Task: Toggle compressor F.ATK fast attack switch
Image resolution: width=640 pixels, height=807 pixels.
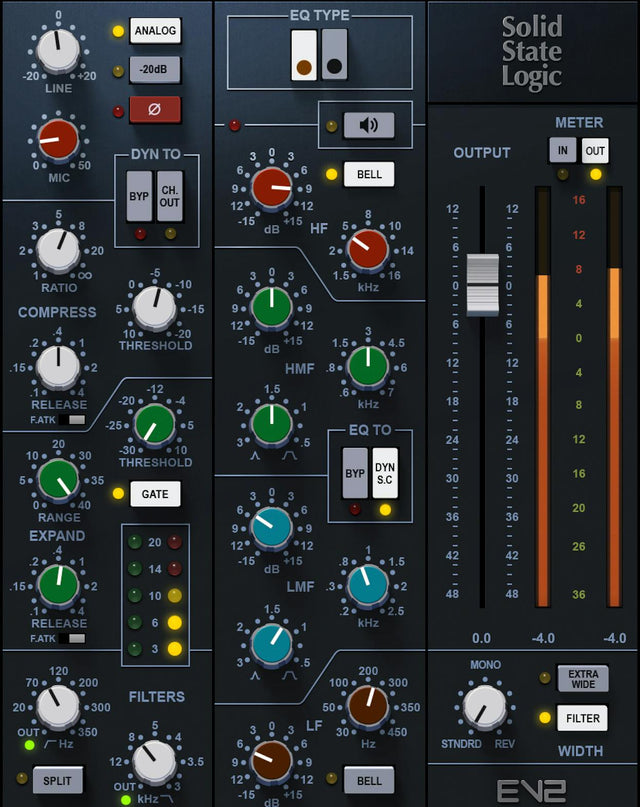Action: click(71, 420)
